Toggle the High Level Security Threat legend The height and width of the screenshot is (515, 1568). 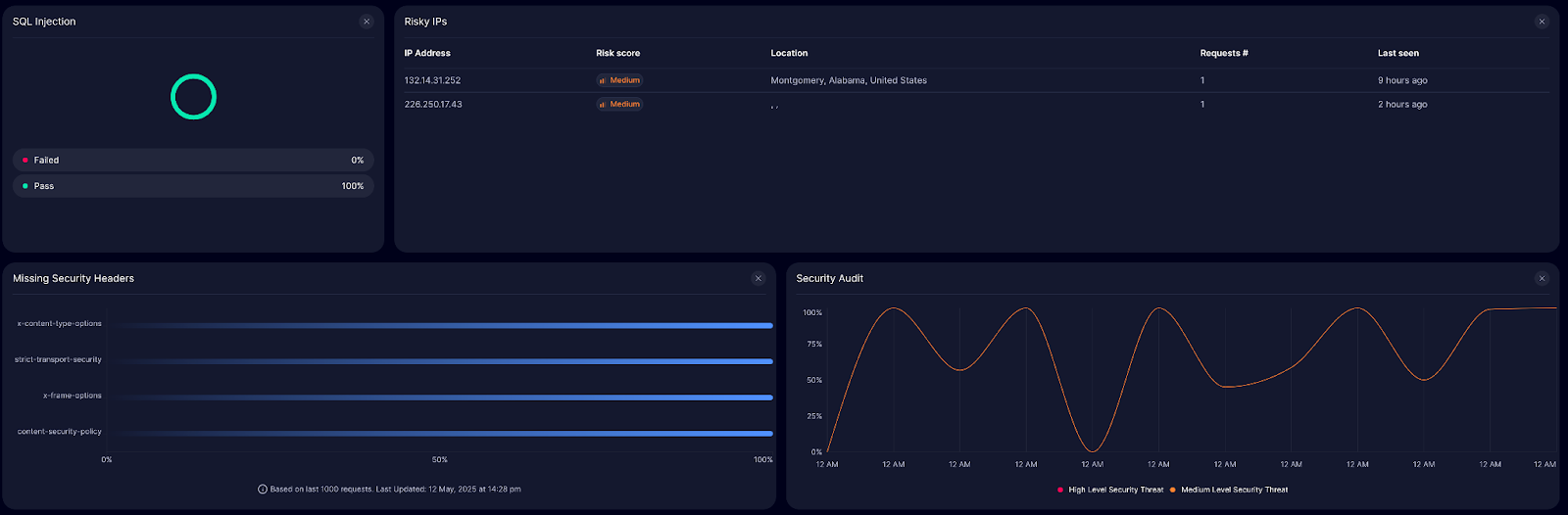tap(1110, 490)
